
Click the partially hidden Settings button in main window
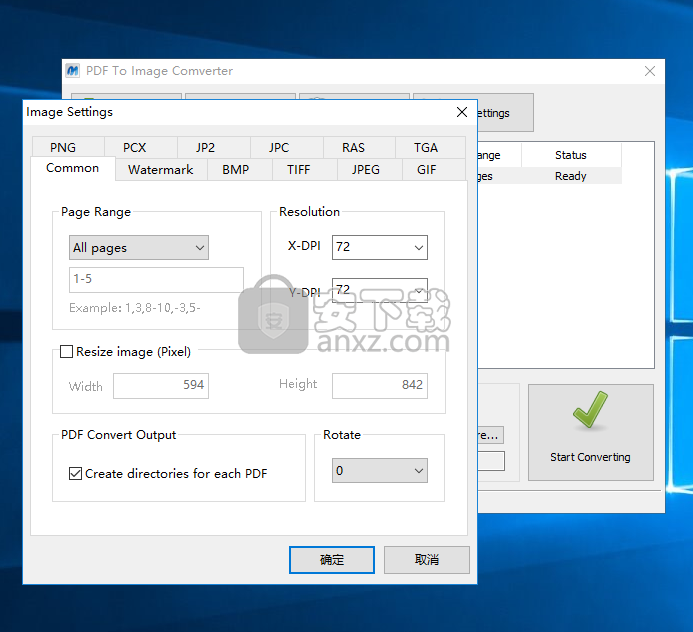coord(506,113)
